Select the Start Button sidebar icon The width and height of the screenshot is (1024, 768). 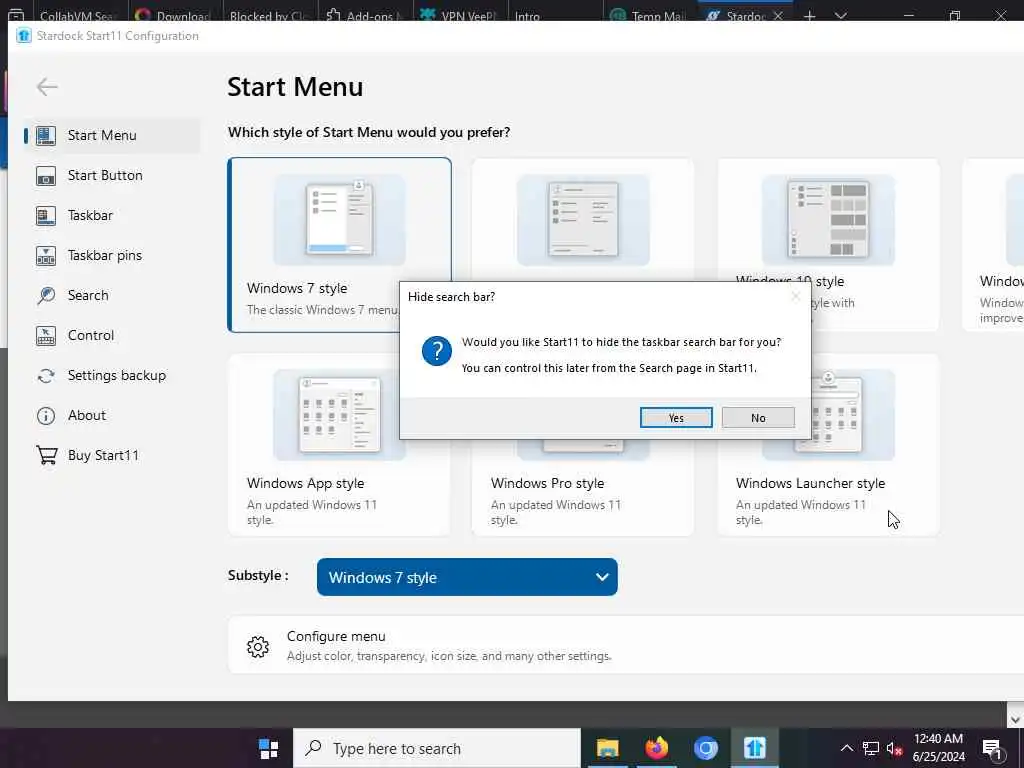coord(46,176)
